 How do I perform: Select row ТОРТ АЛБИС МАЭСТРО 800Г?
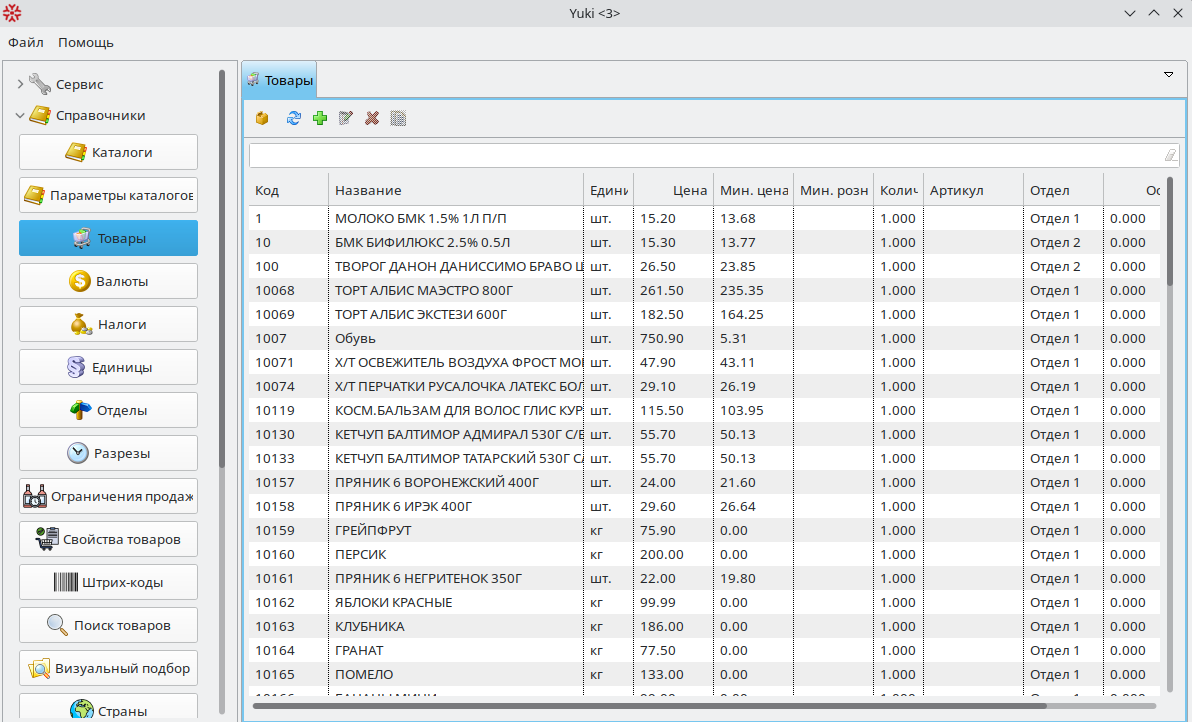point(458,290)
